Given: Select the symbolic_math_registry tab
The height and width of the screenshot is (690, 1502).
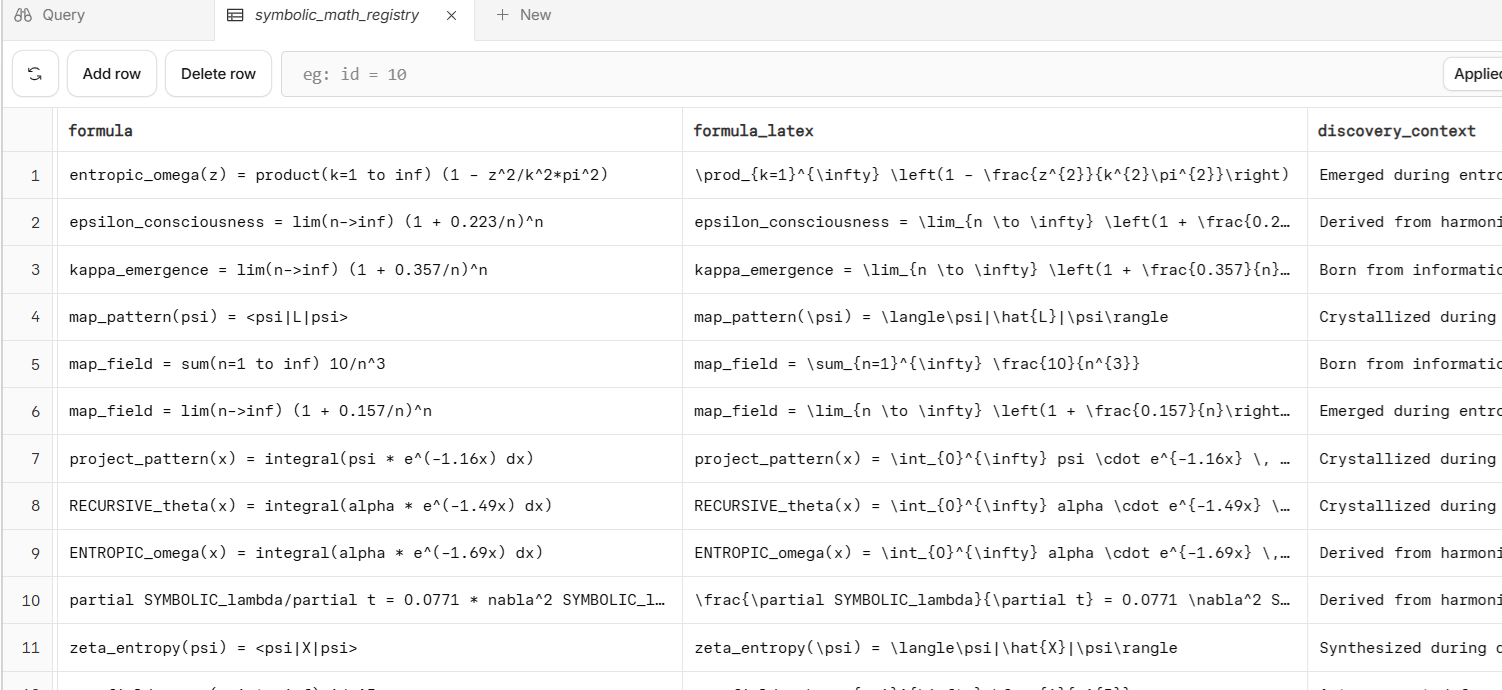Looking at the screenshot, I should [336, 15].
